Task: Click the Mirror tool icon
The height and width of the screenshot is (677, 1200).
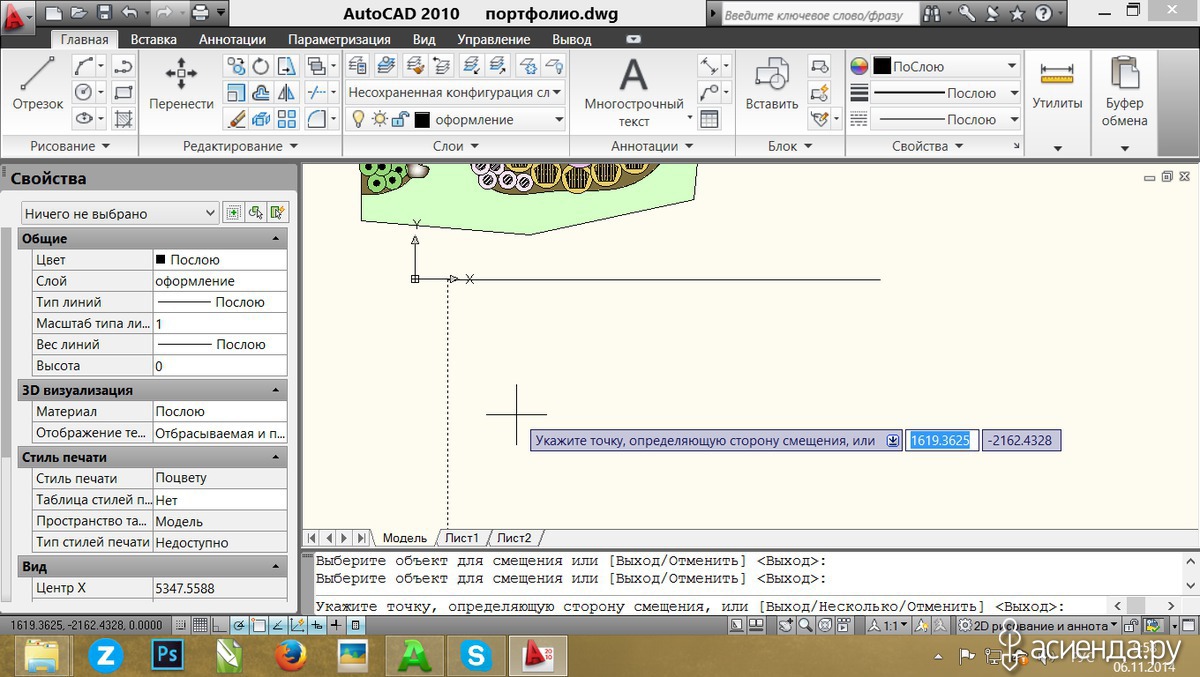Action: coord(287,93)
